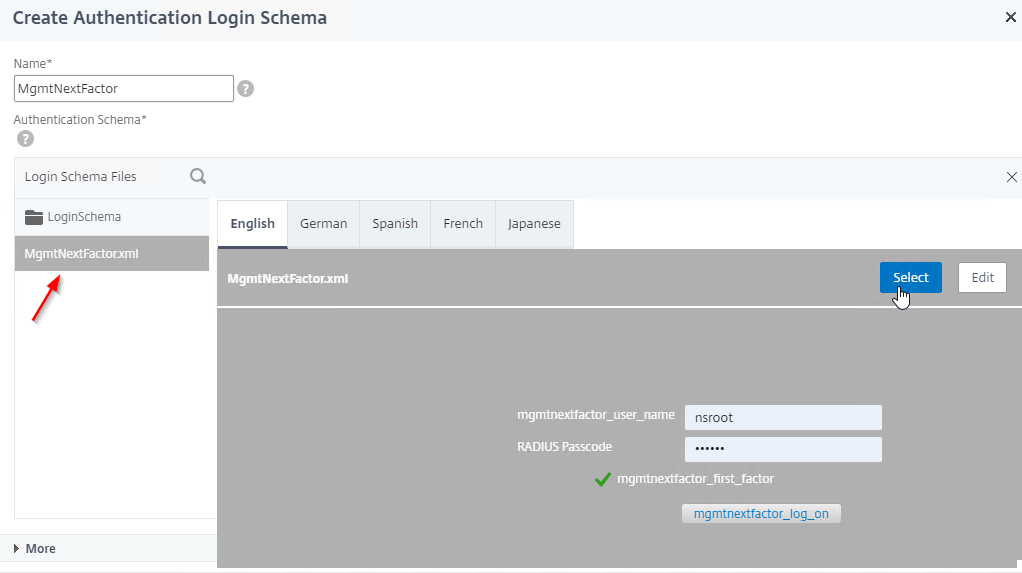
Task: Open the LoginSchema folder icon
Action: tap(34, 217)
